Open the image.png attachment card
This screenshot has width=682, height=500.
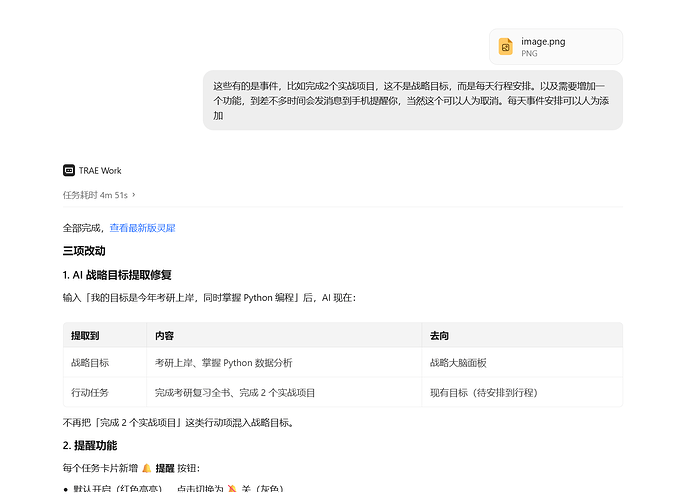pyautogui.click(x=556, y=47)
